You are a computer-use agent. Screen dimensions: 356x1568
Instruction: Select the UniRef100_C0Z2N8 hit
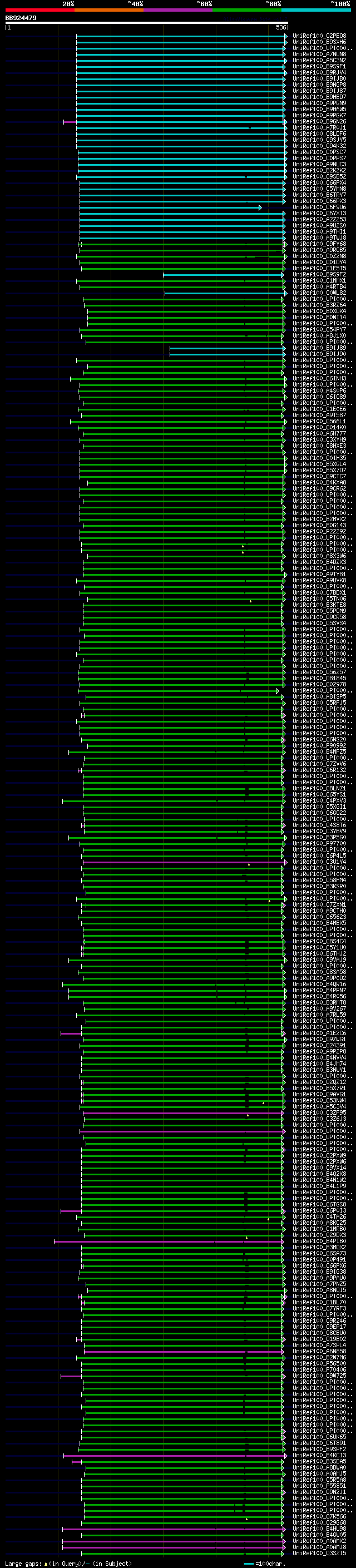(319, 256)
